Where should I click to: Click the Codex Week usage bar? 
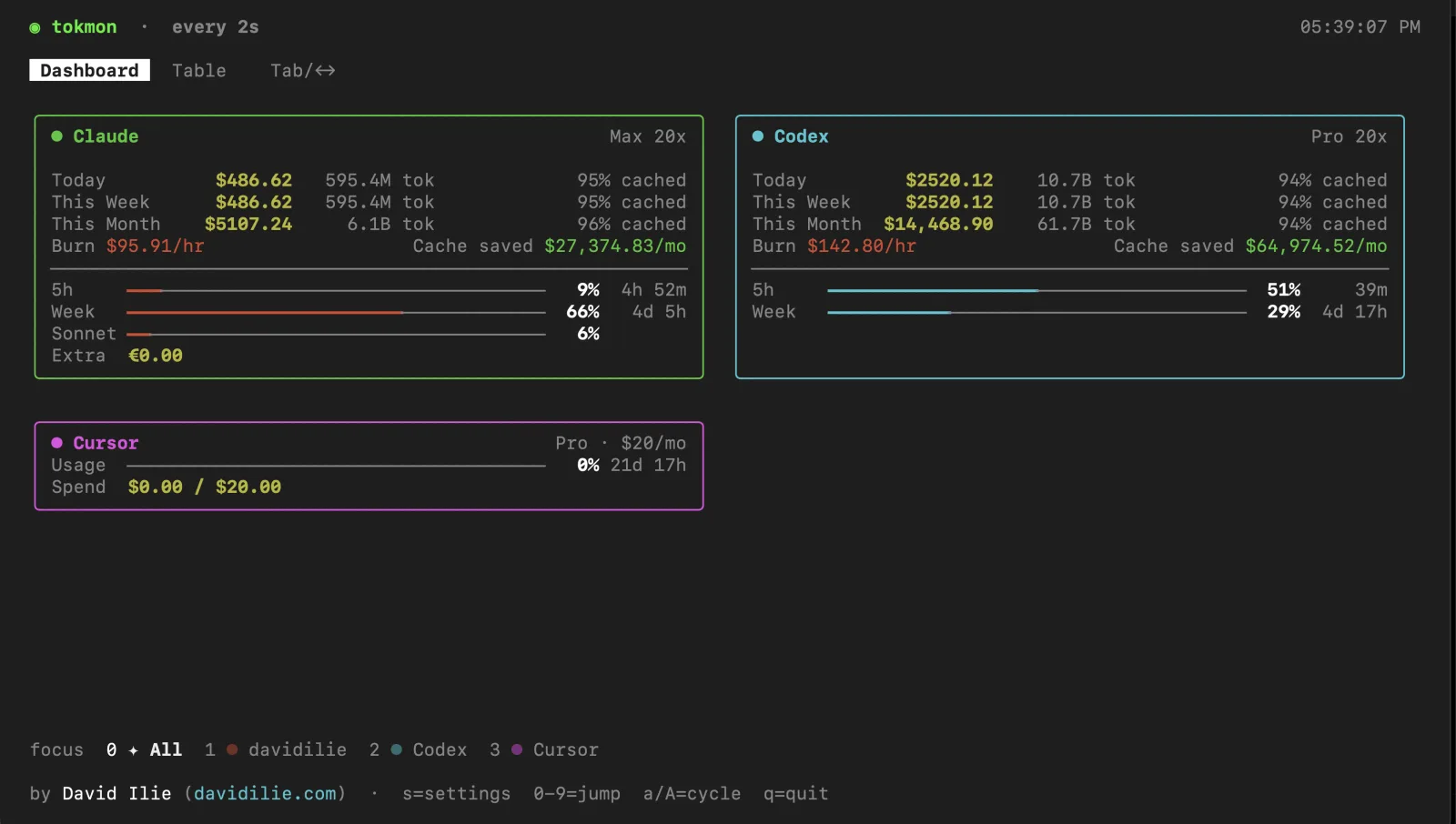(1036, 313)
